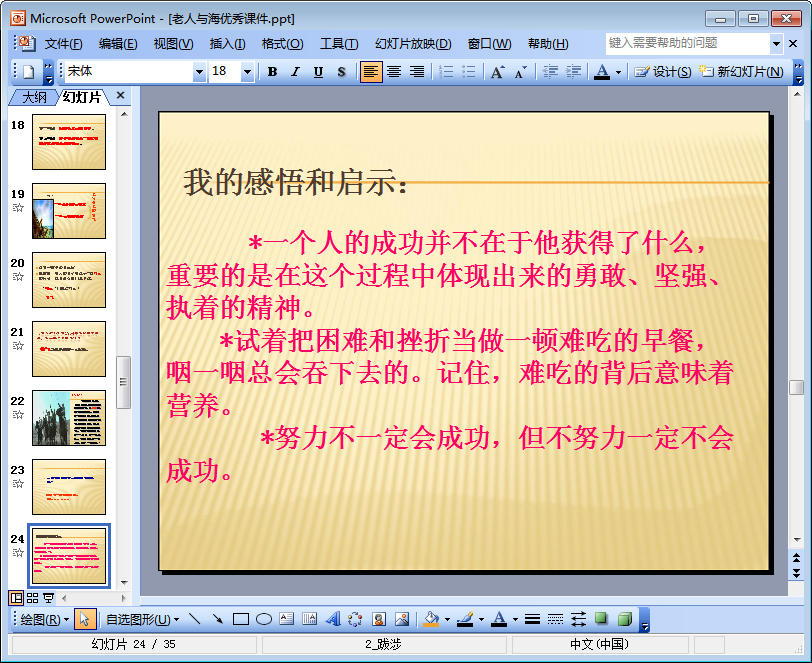Switch to the 幻灯片 (Slides) tab
This screenshot has width=812, height=663.
pos(82,97)
